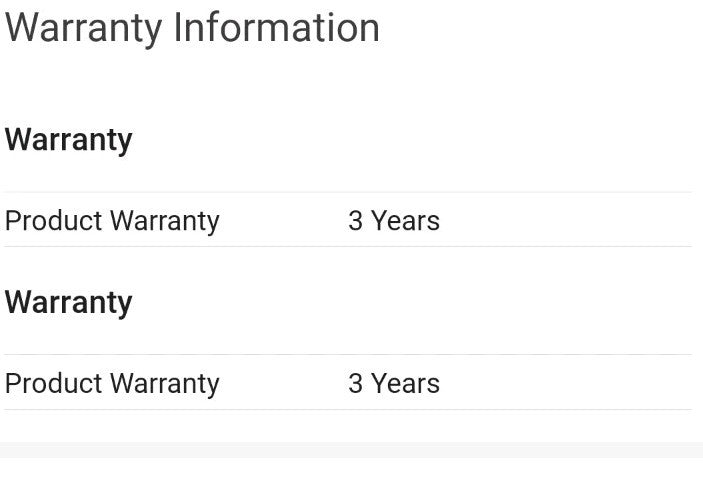Click the word Information in the main heading
The image size is (703, 502).
pyautogui.click(x=277, y=28)
